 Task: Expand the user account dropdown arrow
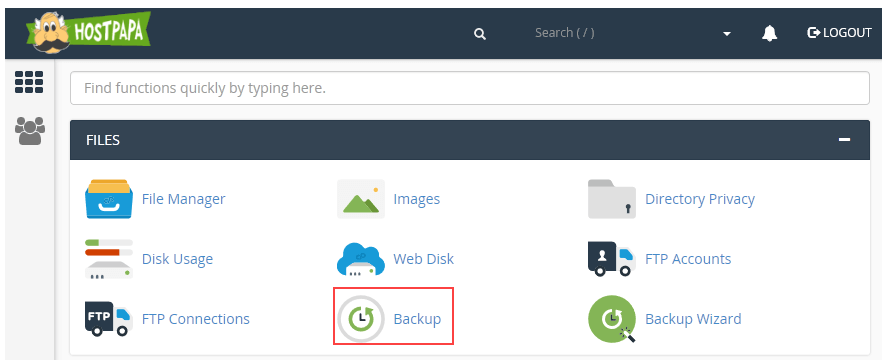(x=727, y=34)
